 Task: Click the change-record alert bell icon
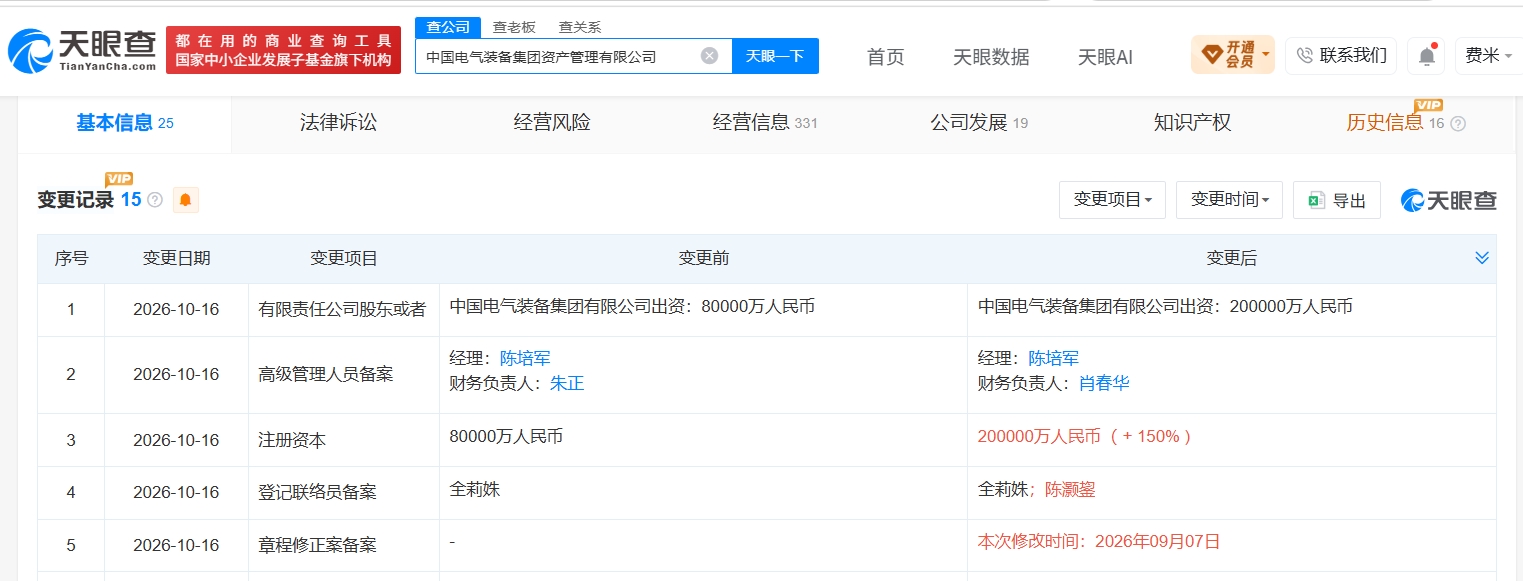point(185,200)
